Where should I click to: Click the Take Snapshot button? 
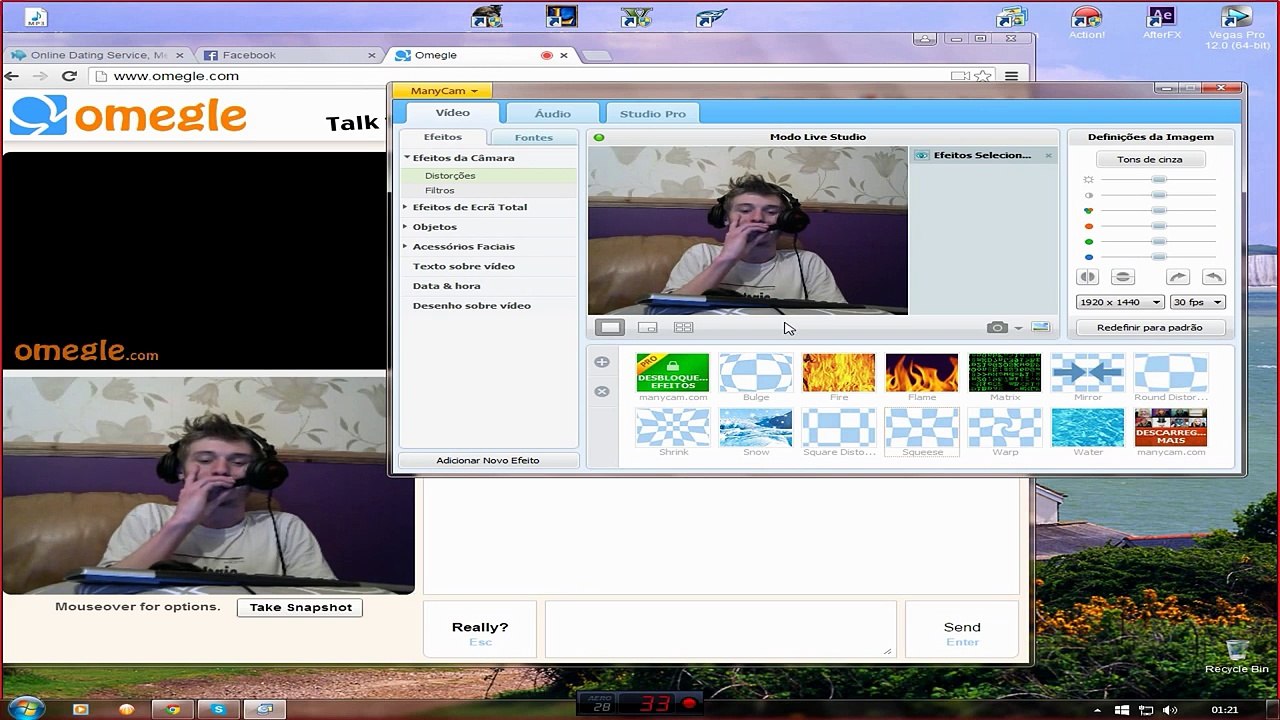pyautogui.click(x=300, y=607)
